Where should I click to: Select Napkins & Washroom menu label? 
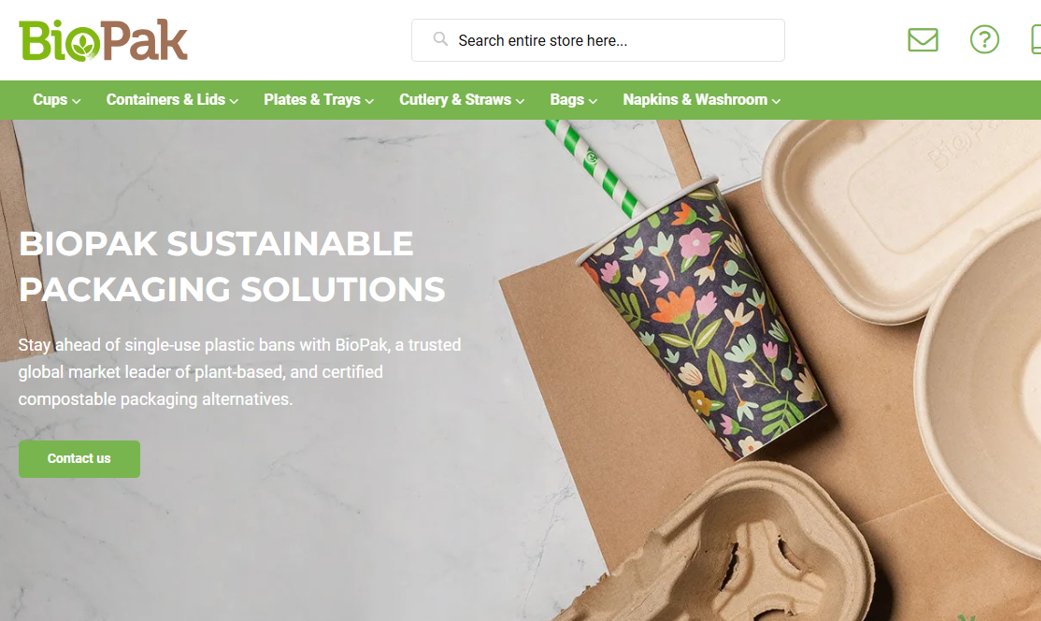(695, 100)
